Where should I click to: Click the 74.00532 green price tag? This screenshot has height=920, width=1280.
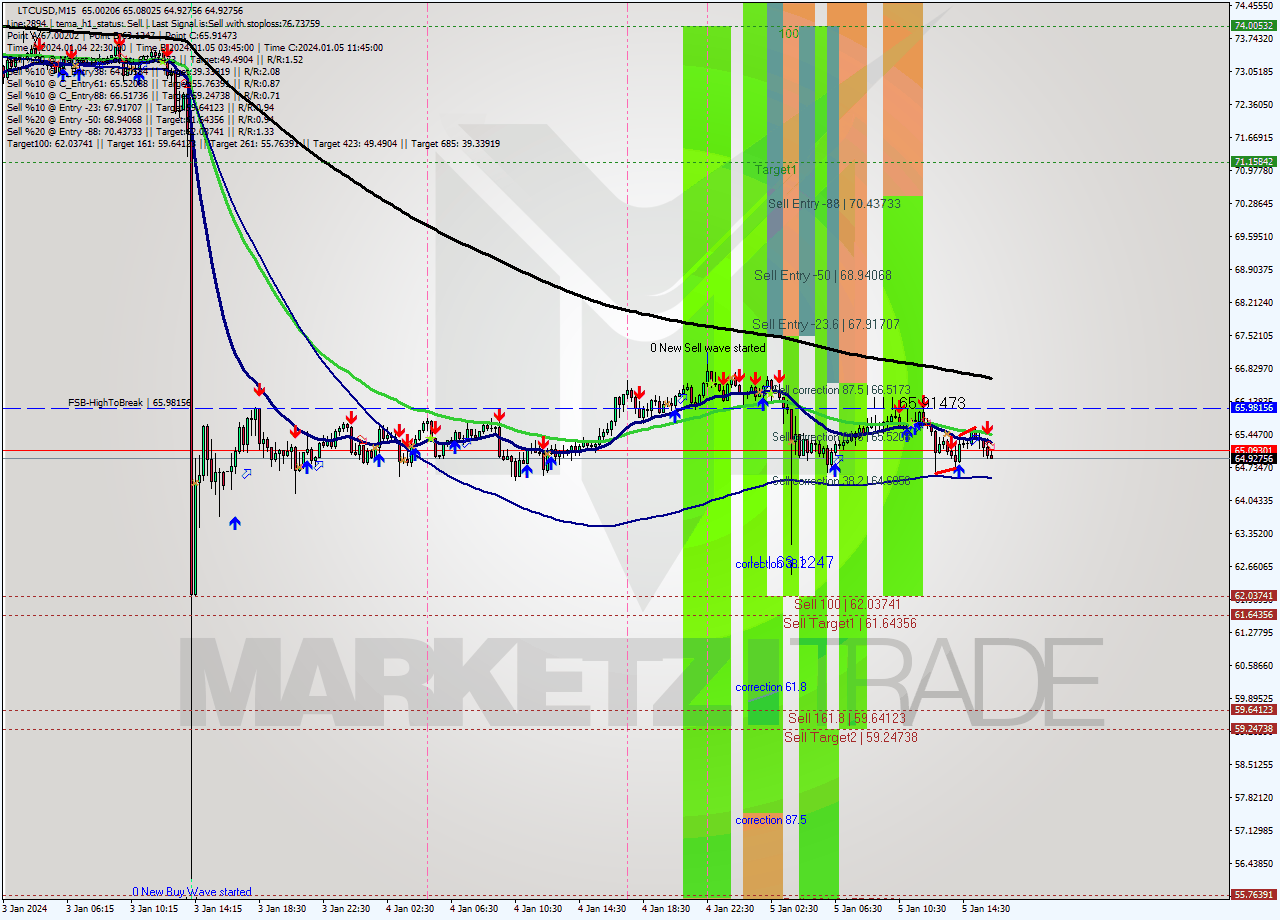(1254, 25)
